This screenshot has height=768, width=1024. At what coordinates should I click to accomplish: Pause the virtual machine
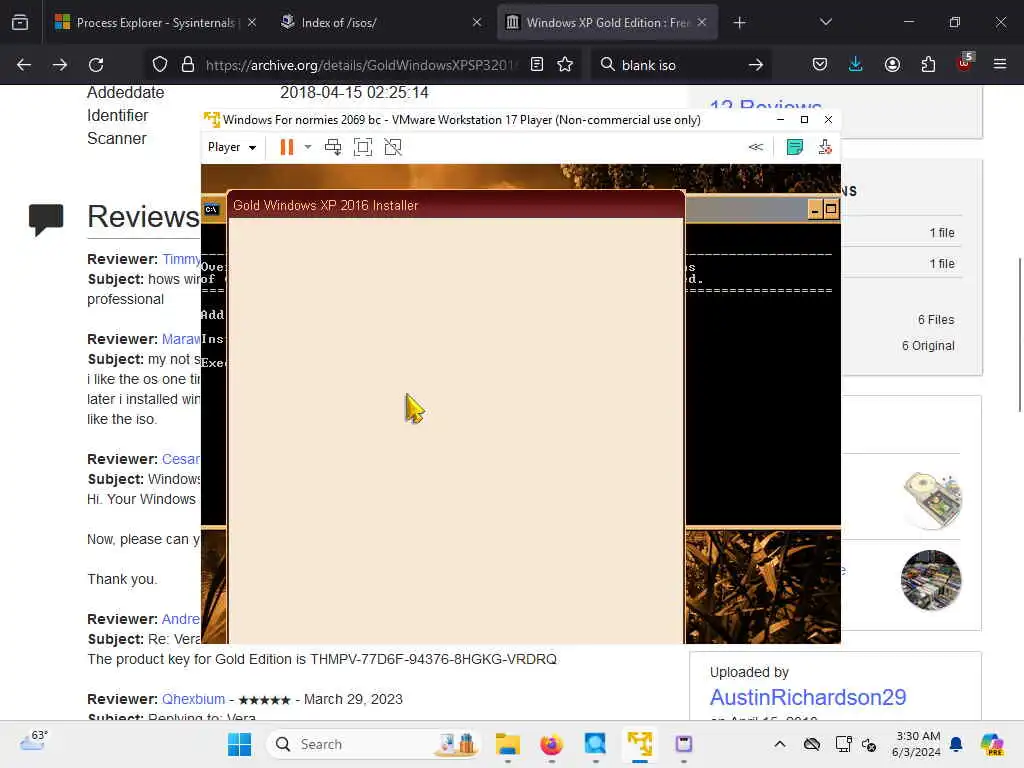tap(287, 147)
